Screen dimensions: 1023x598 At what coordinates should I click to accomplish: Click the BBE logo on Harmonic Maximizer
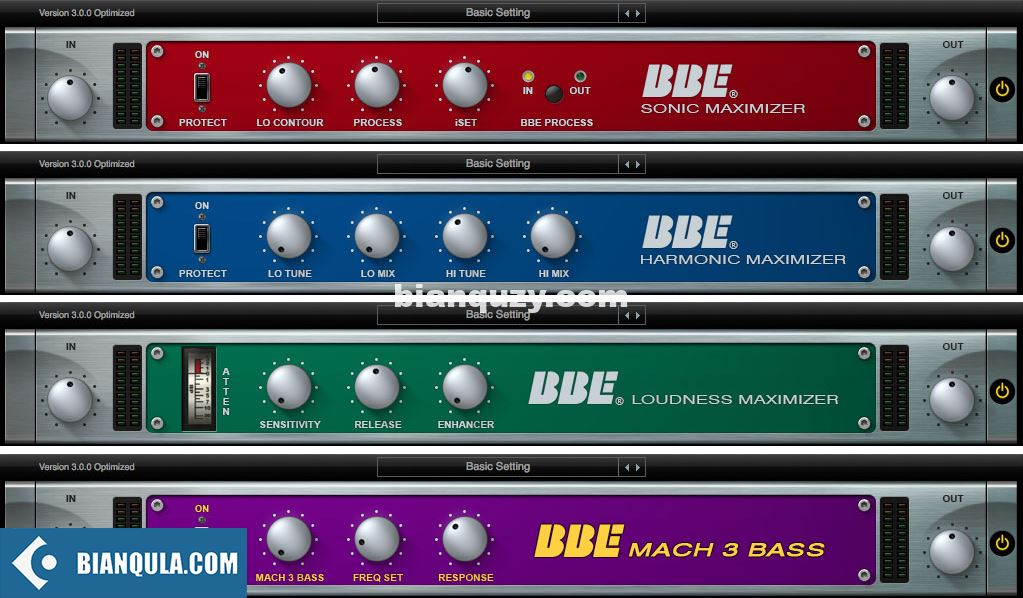689,232
